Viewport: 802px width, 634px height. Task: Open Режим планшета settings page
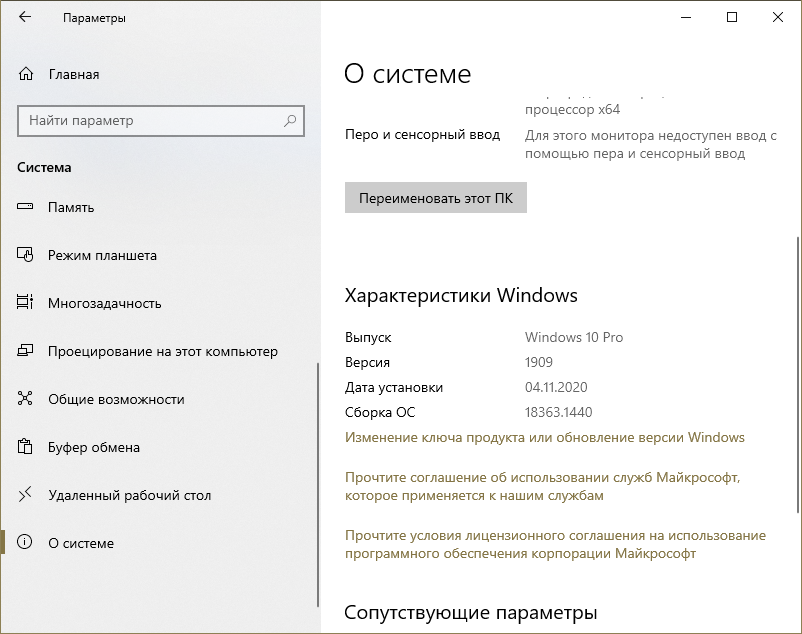click(102, 255)
